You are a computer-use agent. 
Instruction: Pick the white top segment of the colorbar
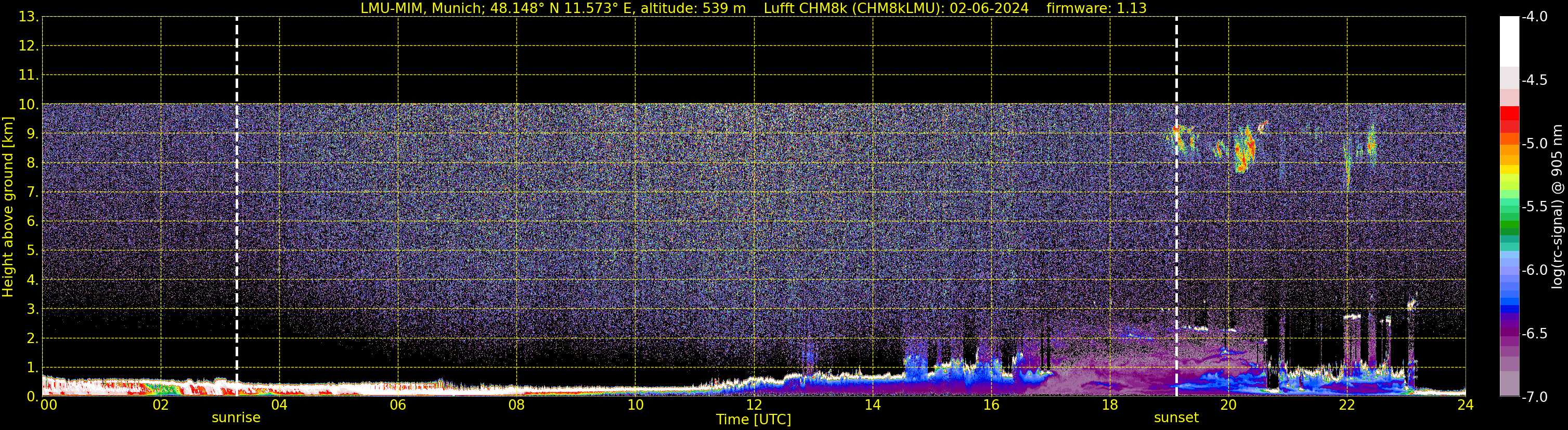coord(1509,42)
